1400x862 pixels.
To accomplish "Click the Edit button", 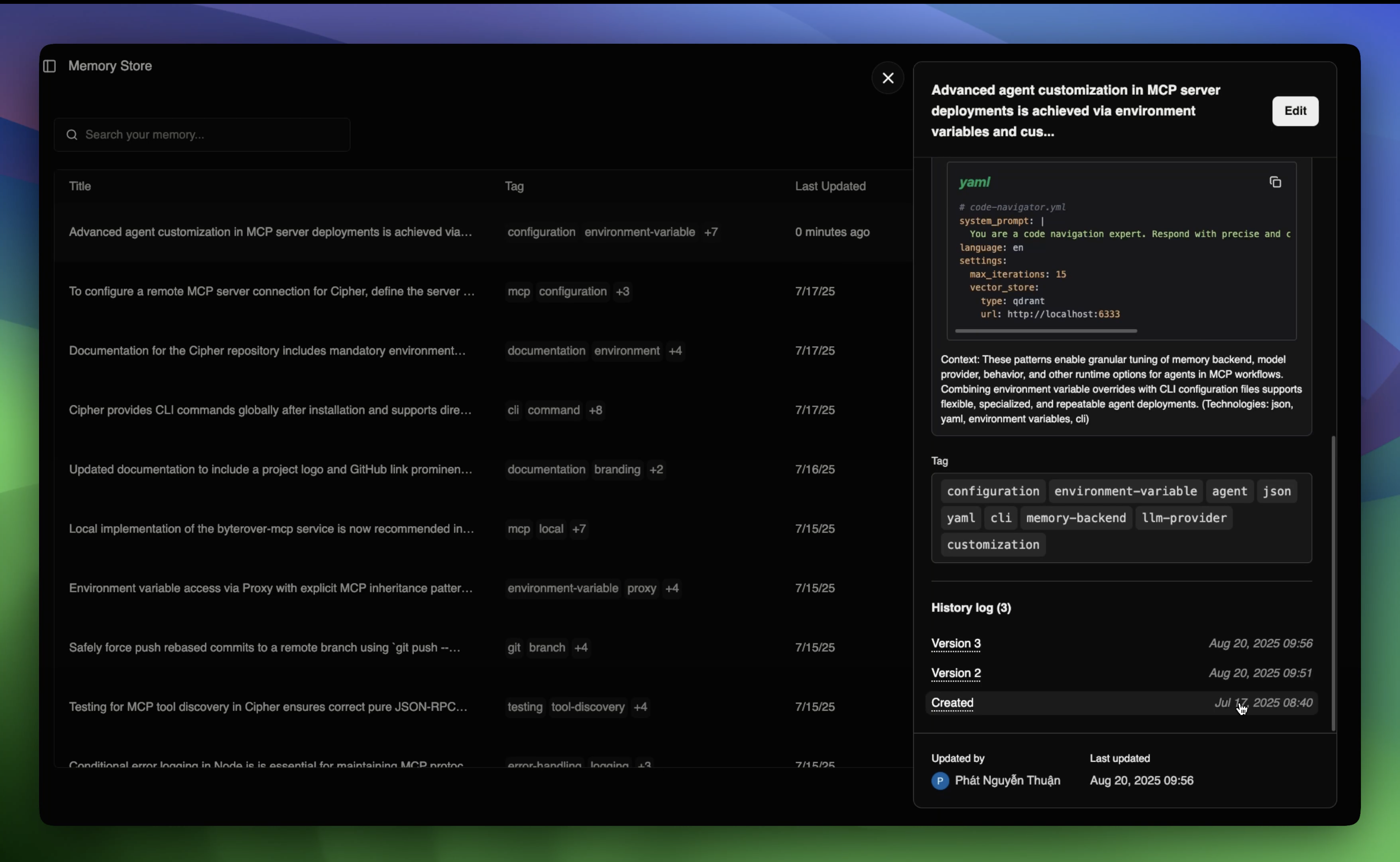I will (x=1295, y=110).
